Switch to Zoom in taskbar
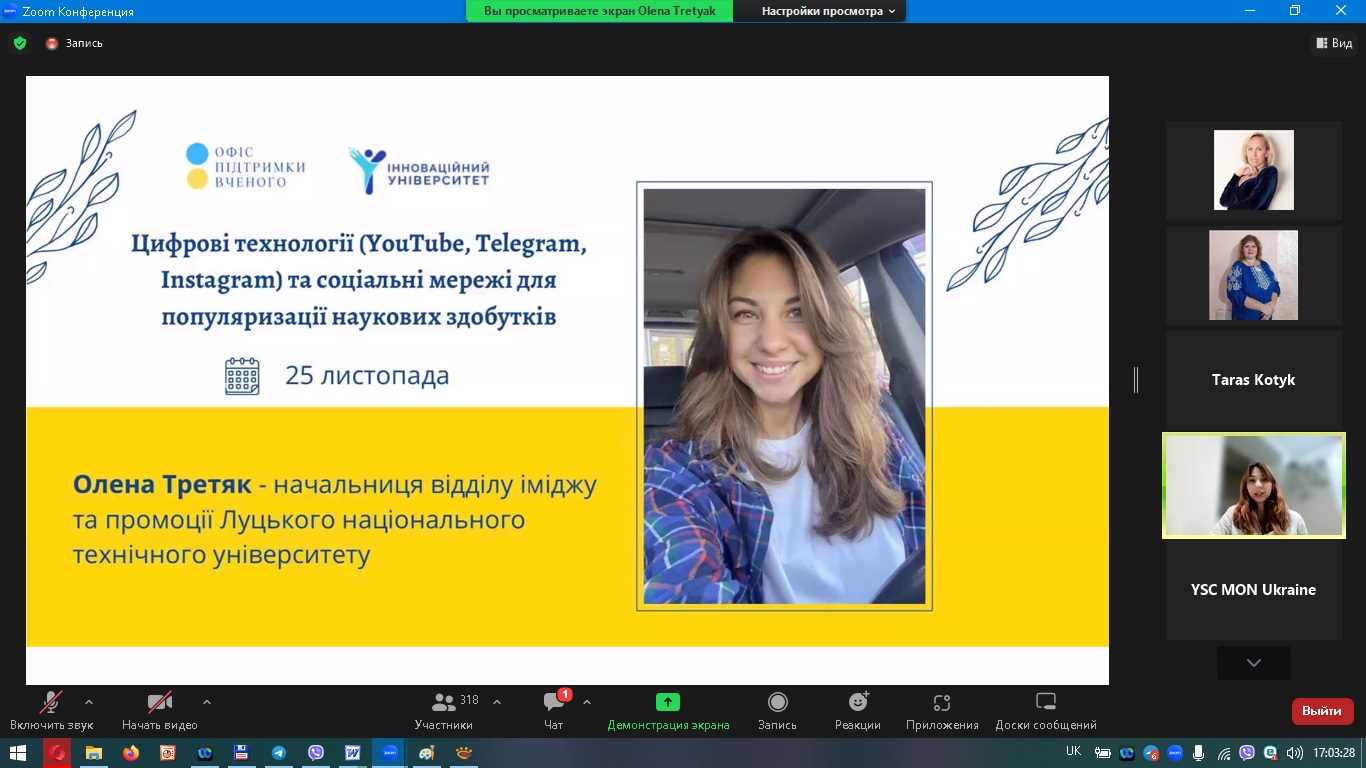This screenshot has height=768, width=1366. coord(390,753)
